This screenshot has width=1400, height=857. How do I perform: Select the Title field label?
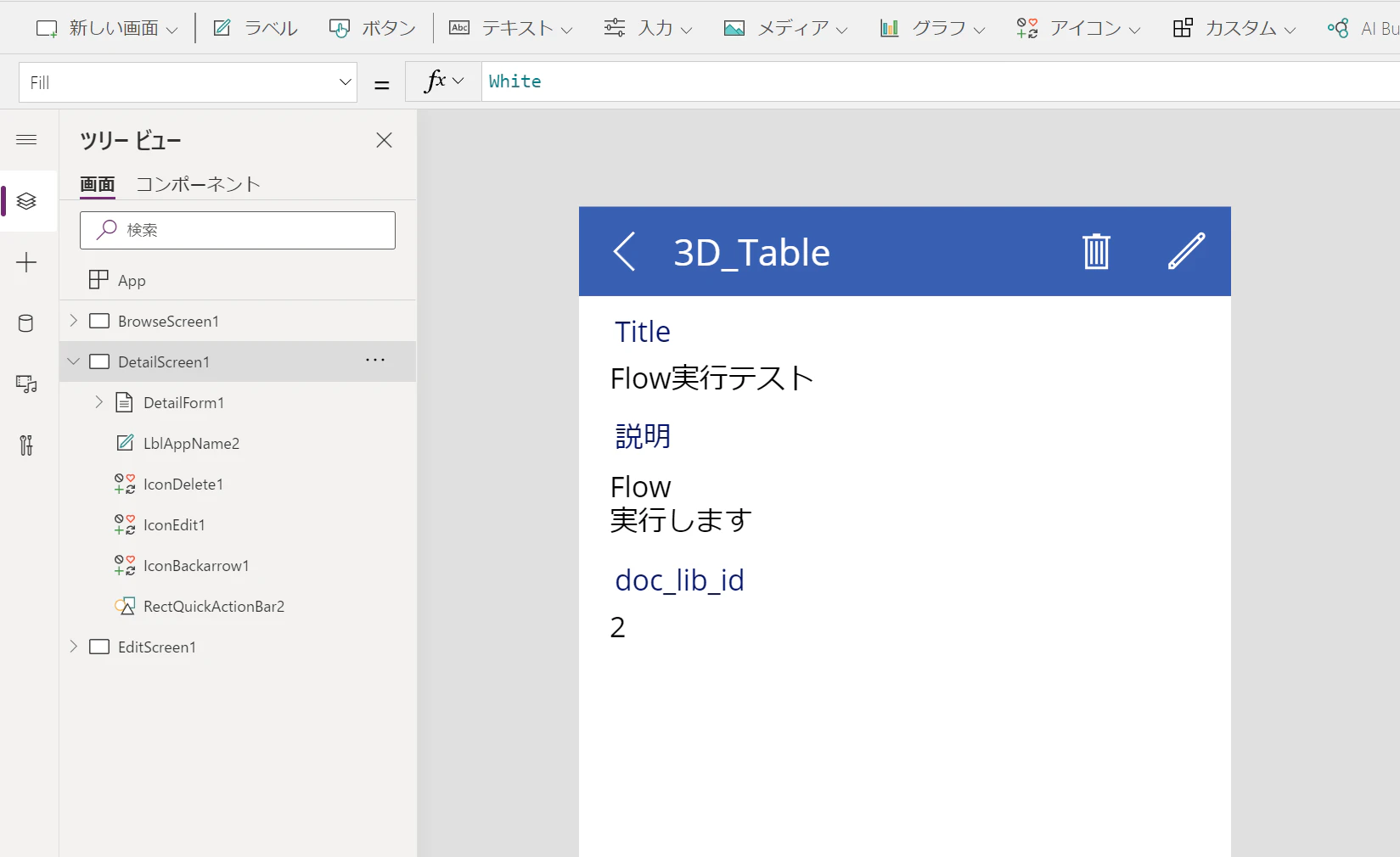click(x=643, y=332)
